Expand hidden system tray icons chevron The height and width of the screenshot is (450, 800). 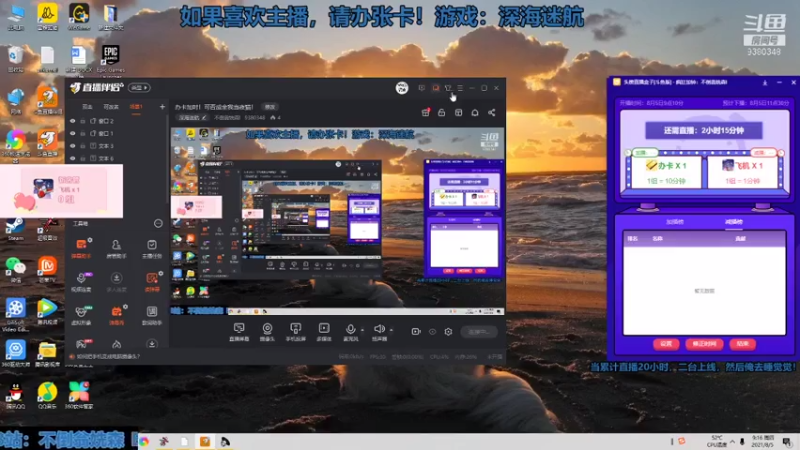(x=732, y=441)
